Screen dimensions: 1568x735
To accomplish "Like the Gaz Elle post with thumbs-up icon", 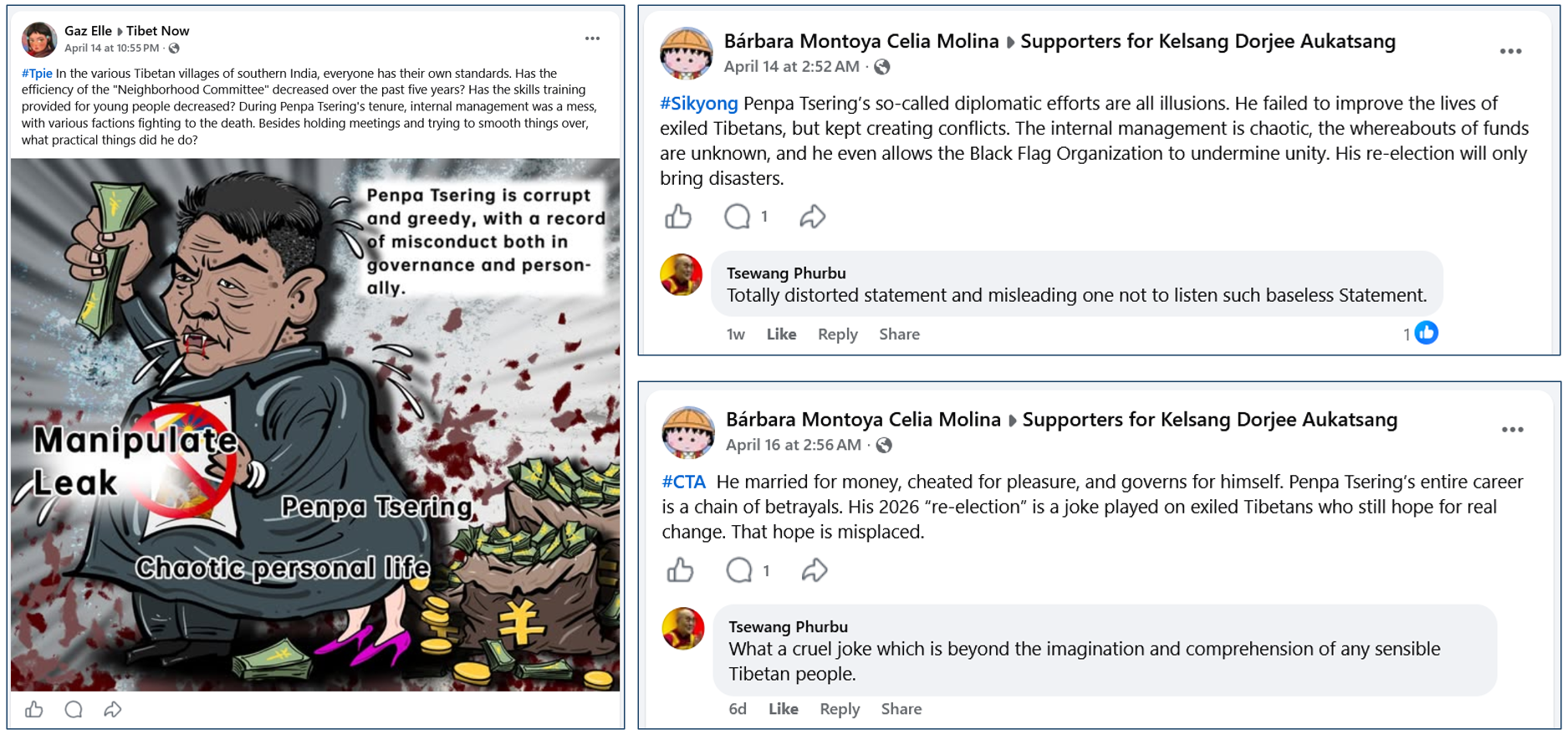I will tap(34, 710).
